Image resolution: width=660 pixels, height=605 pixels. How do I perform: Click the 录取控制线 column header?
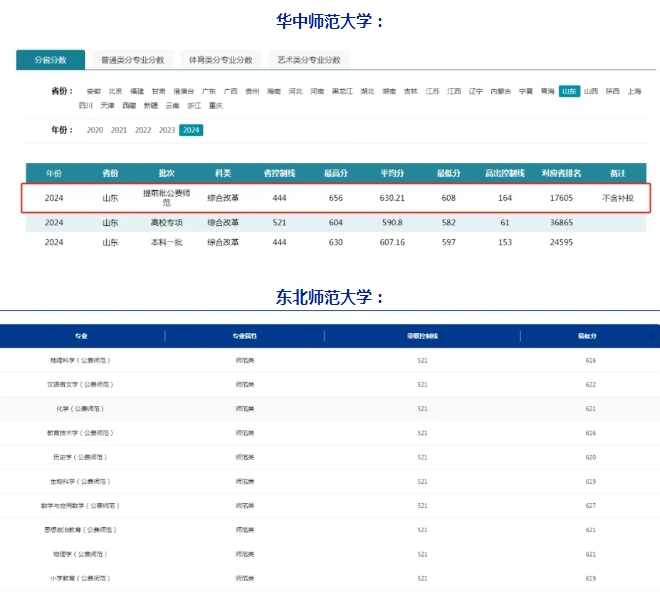click(422, 336)
